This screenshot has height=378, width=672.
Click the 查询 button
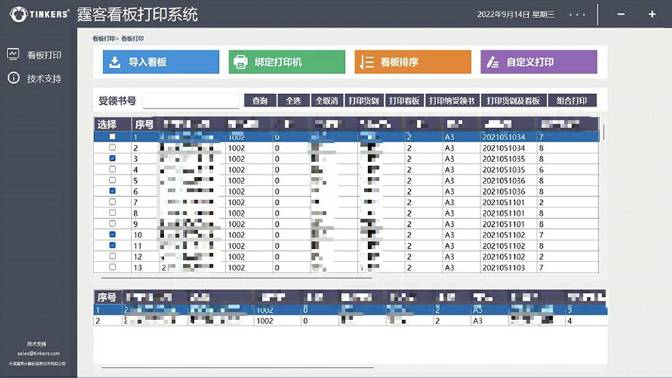pos(260,101)
